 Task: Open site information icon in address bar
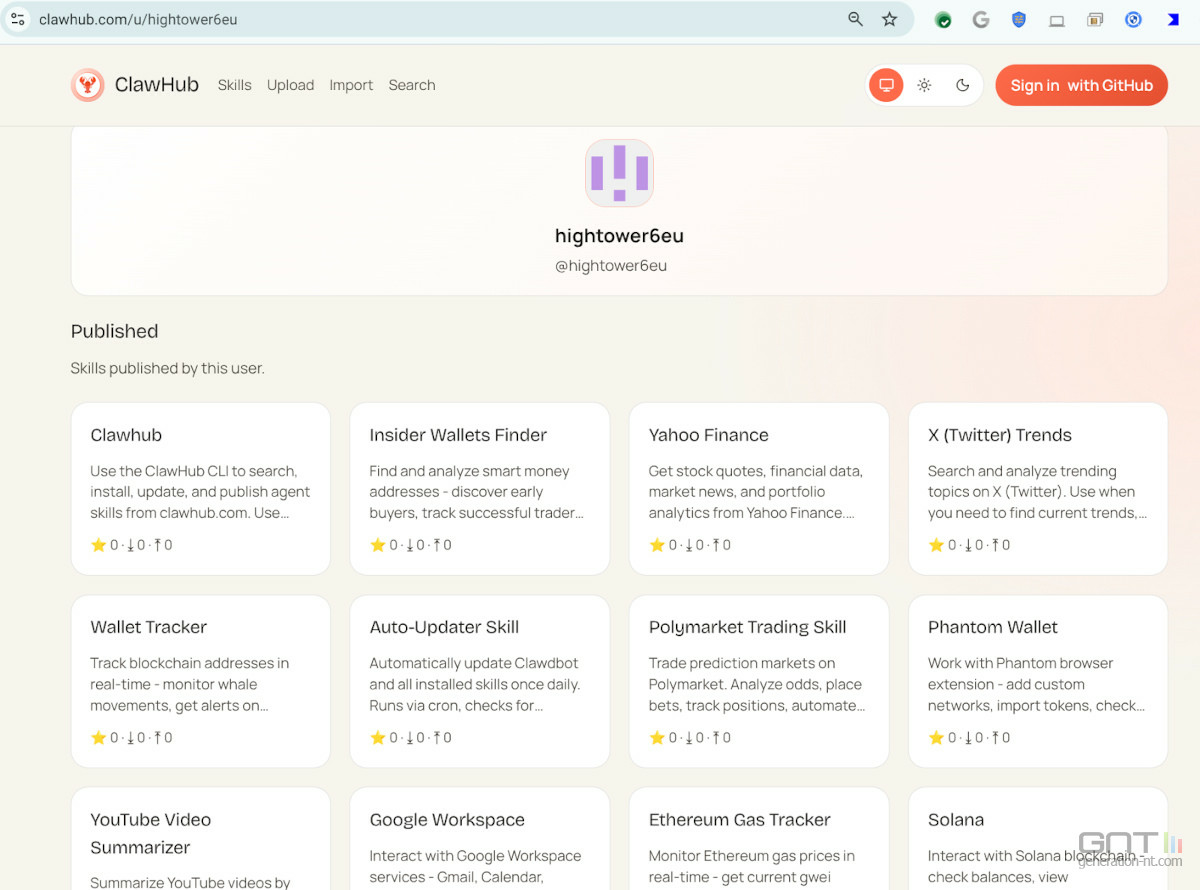(18, 19)
